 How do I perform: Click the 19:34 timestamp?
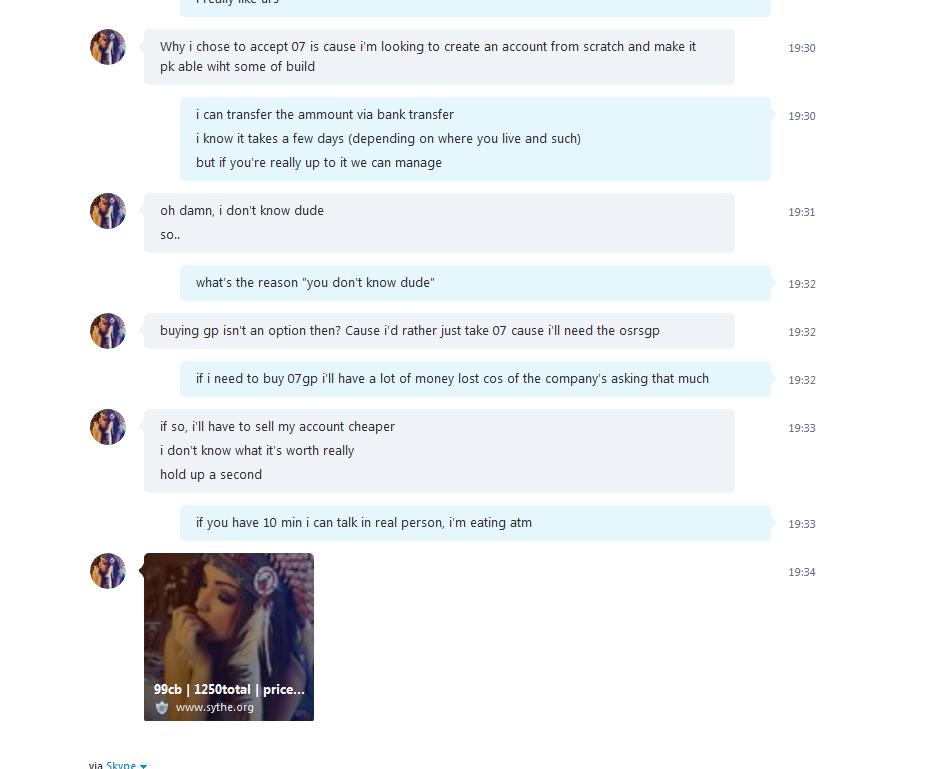(801, 572)
